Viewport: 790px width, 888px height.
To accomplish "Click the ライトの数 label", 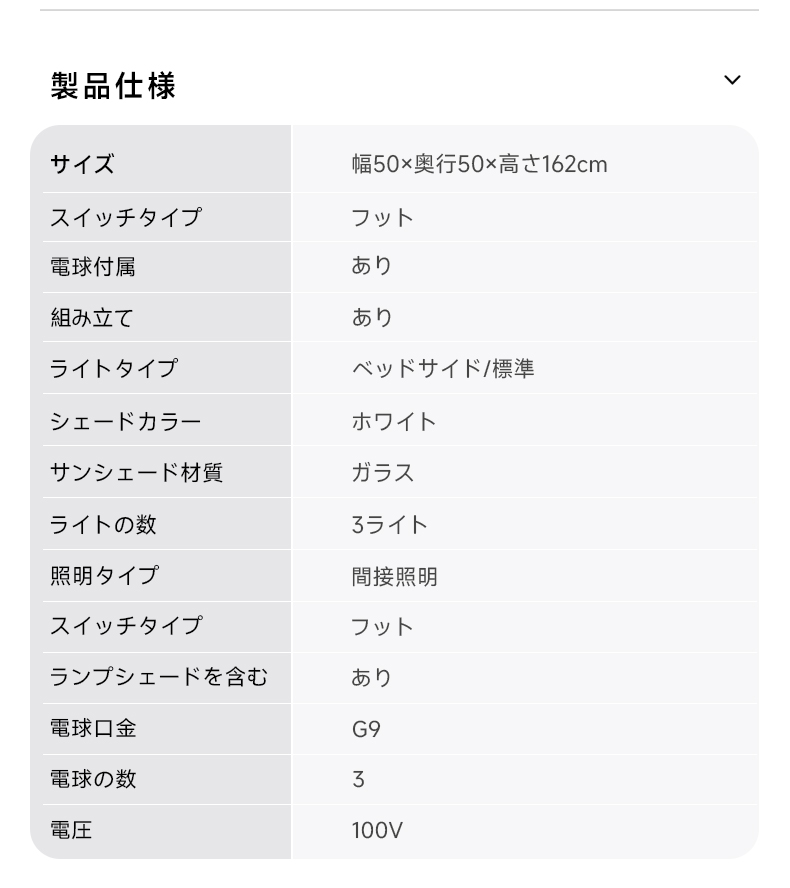I will pos(103,524).
